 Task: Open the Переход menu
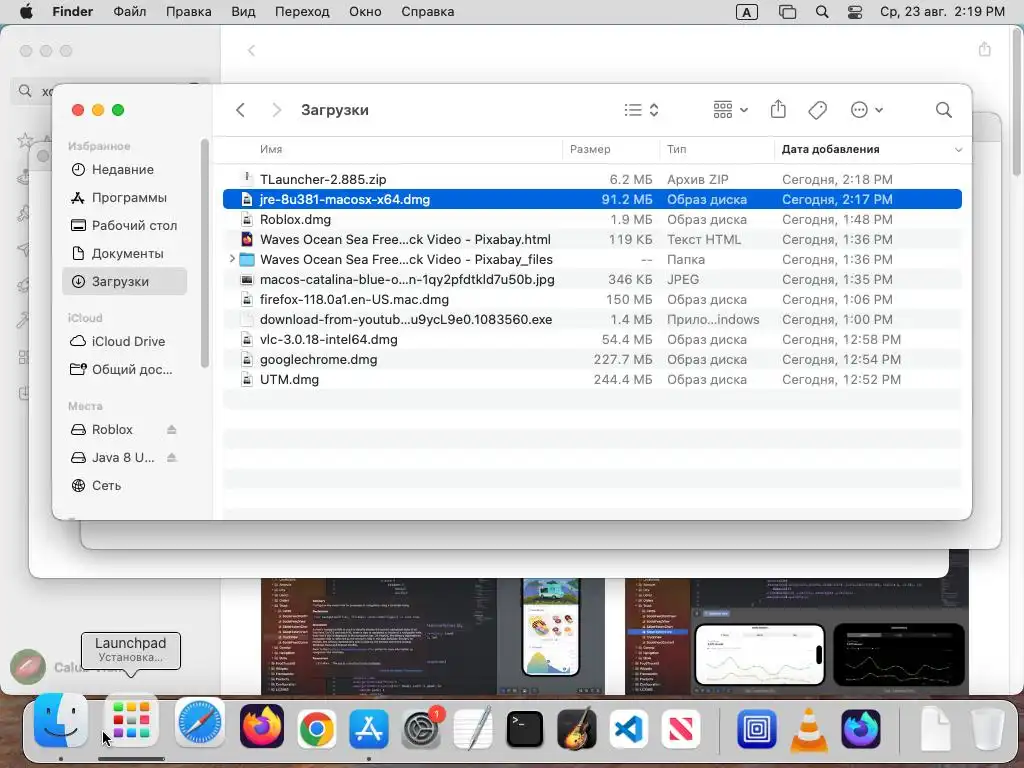(302, 12)
